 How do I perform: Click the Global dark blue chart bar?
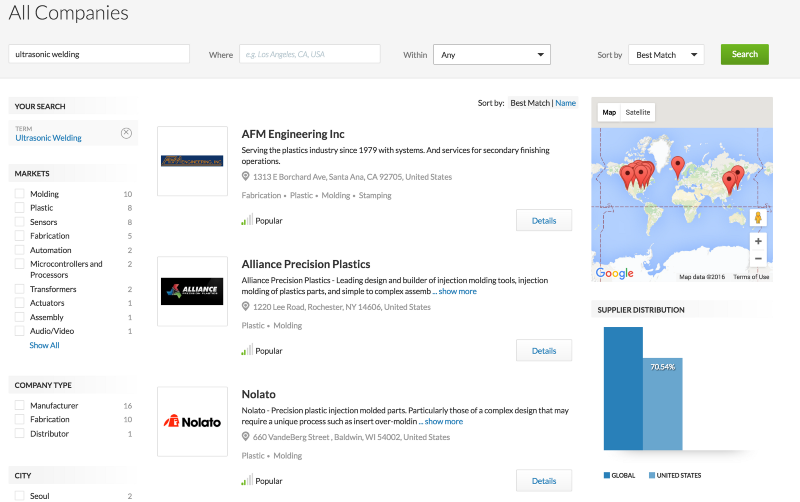tap(623, 388)
